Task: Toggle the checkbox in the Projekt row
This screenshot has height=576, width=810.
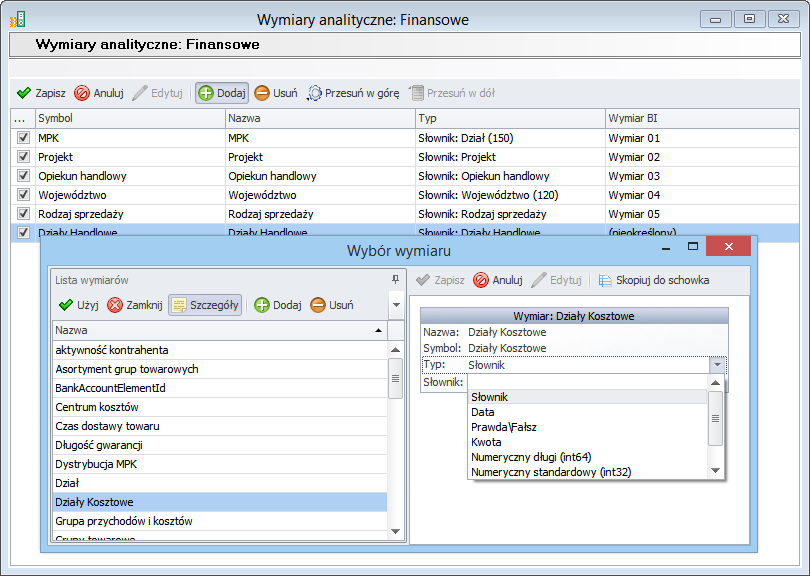Action: [x=23, y=157]
